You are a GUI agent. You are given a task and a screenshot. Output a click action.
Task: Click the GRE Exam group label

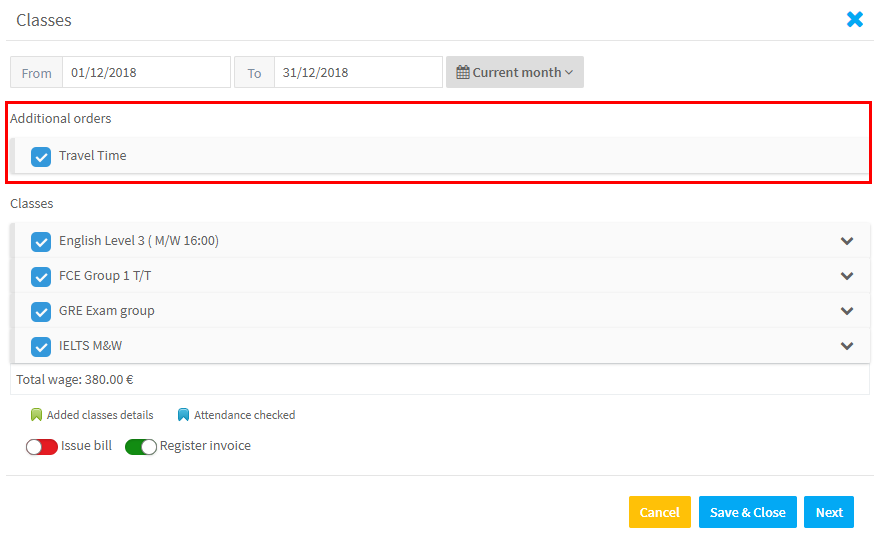pyautogui.click(x=107, y=311)
